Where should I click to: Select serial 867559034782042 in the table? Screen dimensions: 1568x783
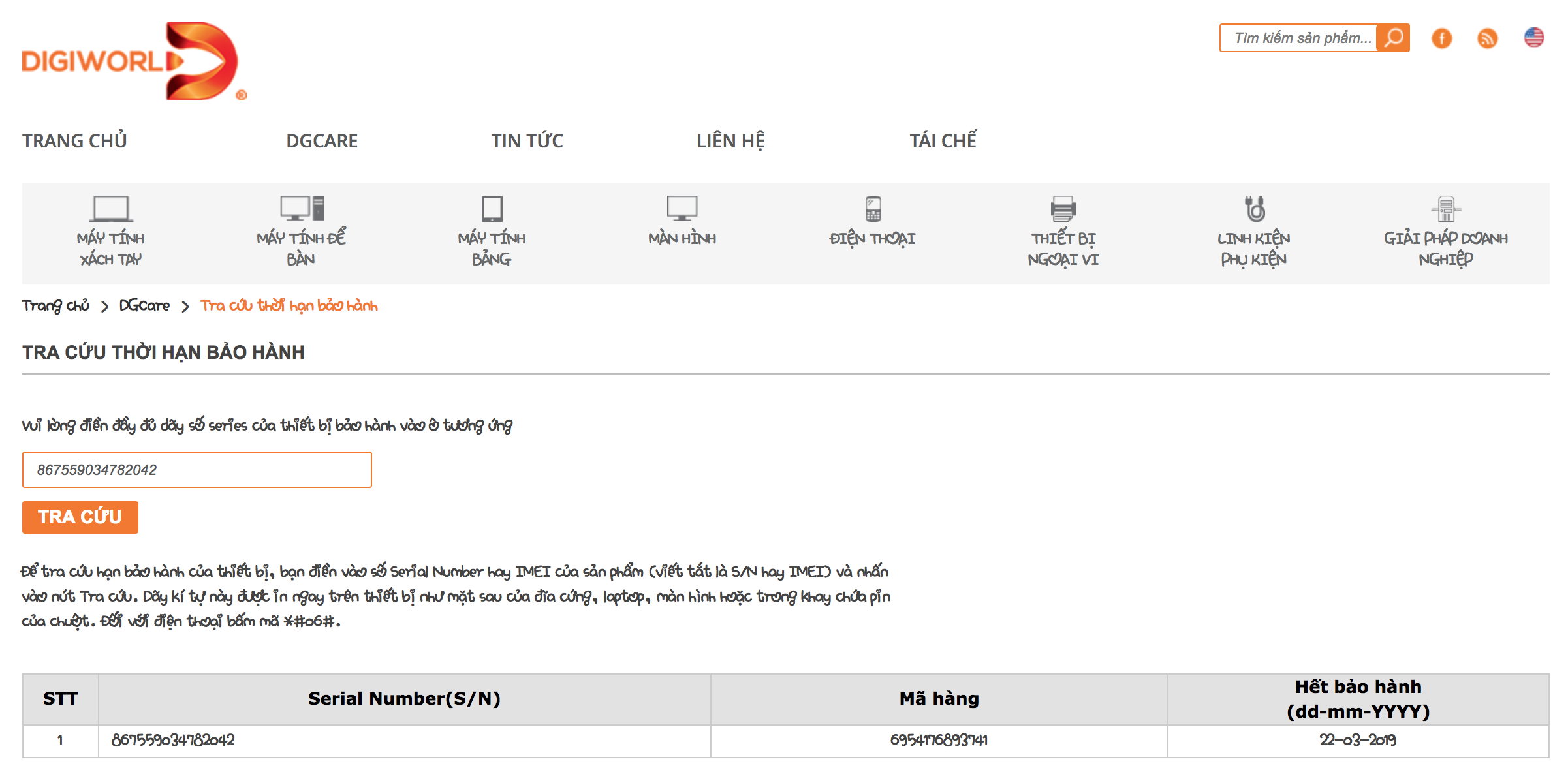(x=173, y=740)
